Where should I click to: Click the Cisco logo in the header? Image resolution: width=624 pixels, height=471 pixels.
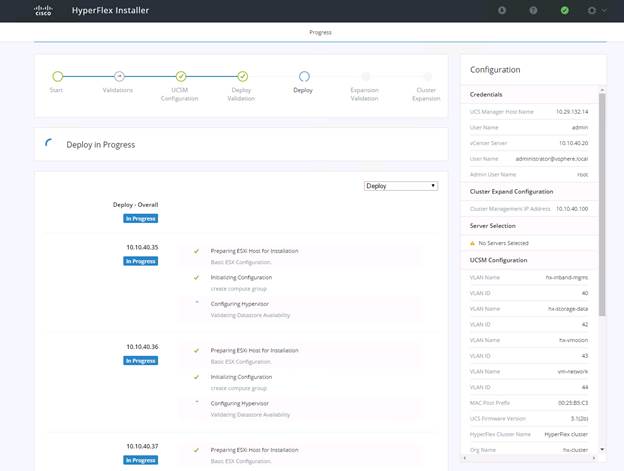43,10
